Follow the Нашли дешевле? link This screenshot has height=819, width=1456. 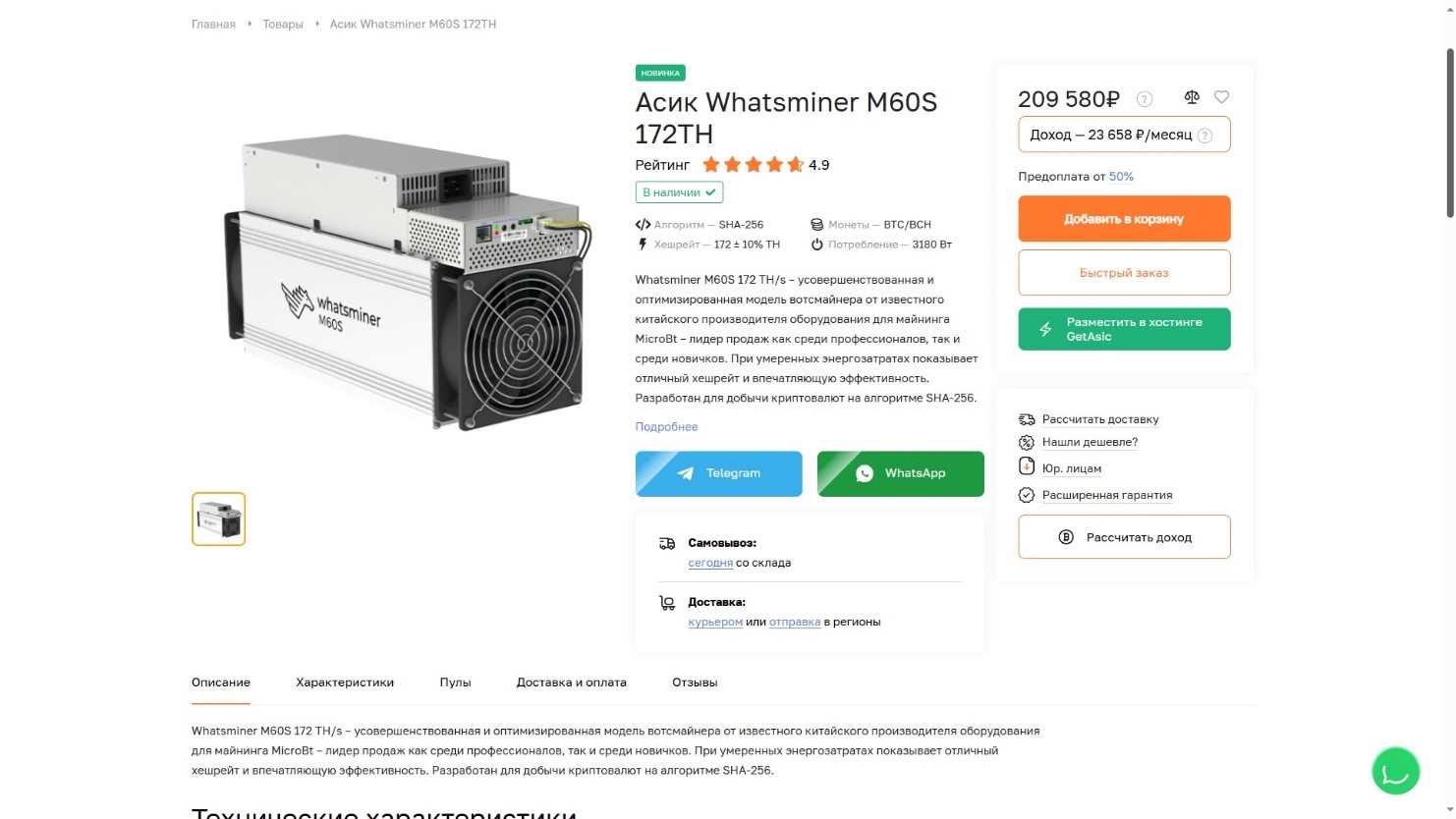click(x=1090, y=442)
